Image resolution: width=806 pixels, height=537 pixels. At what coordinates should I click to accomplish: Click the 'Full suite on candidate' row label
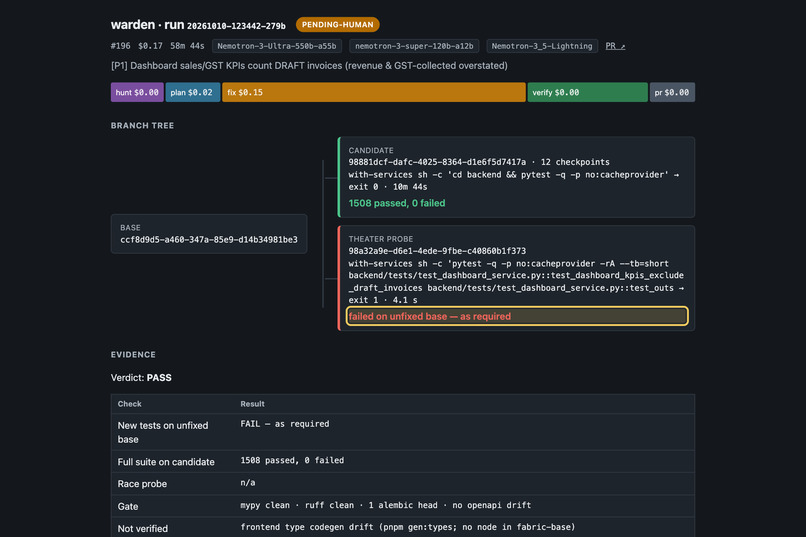(x=166, y=462)
